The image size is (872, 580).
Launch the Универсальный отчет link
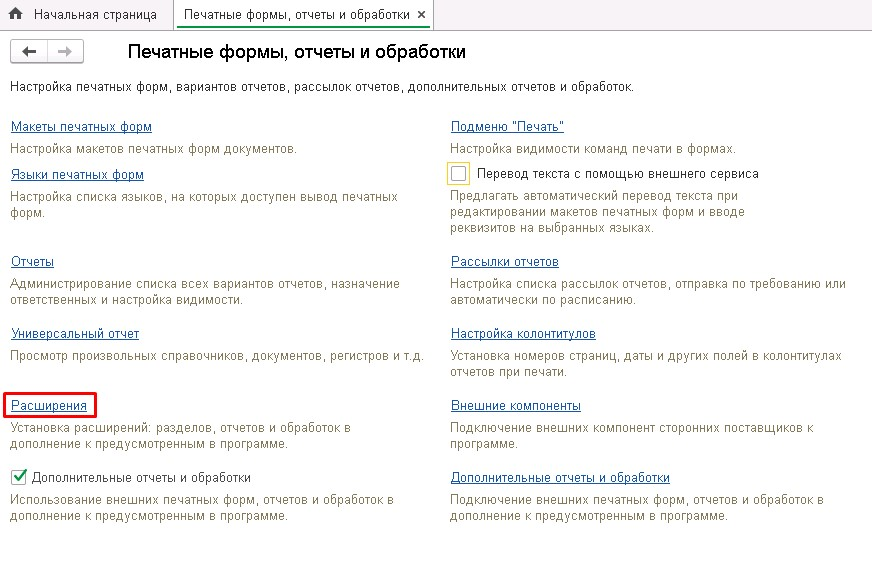point(75,334)
